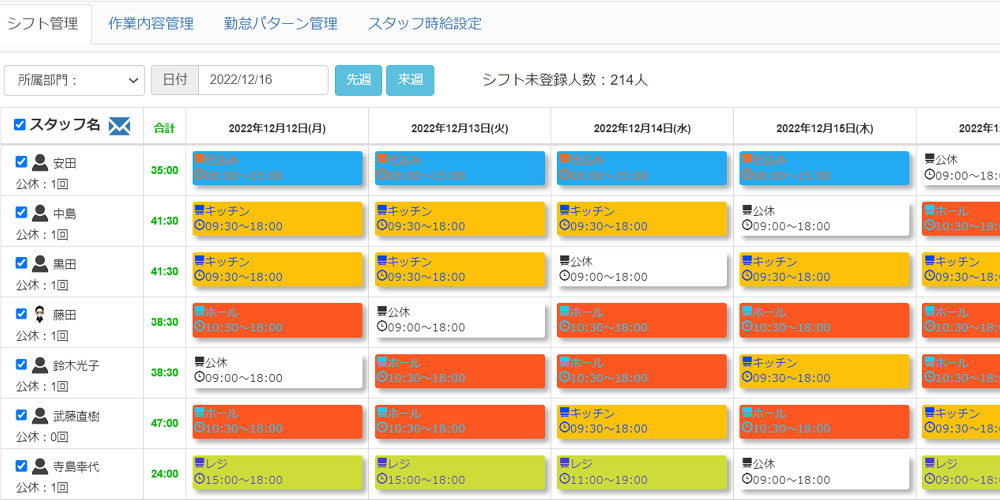Click task icon in 寺島幸代's Dec 15 公休 card
Image resolution: width=1000 pixels, height=500 pixels.
coord(746,463)
